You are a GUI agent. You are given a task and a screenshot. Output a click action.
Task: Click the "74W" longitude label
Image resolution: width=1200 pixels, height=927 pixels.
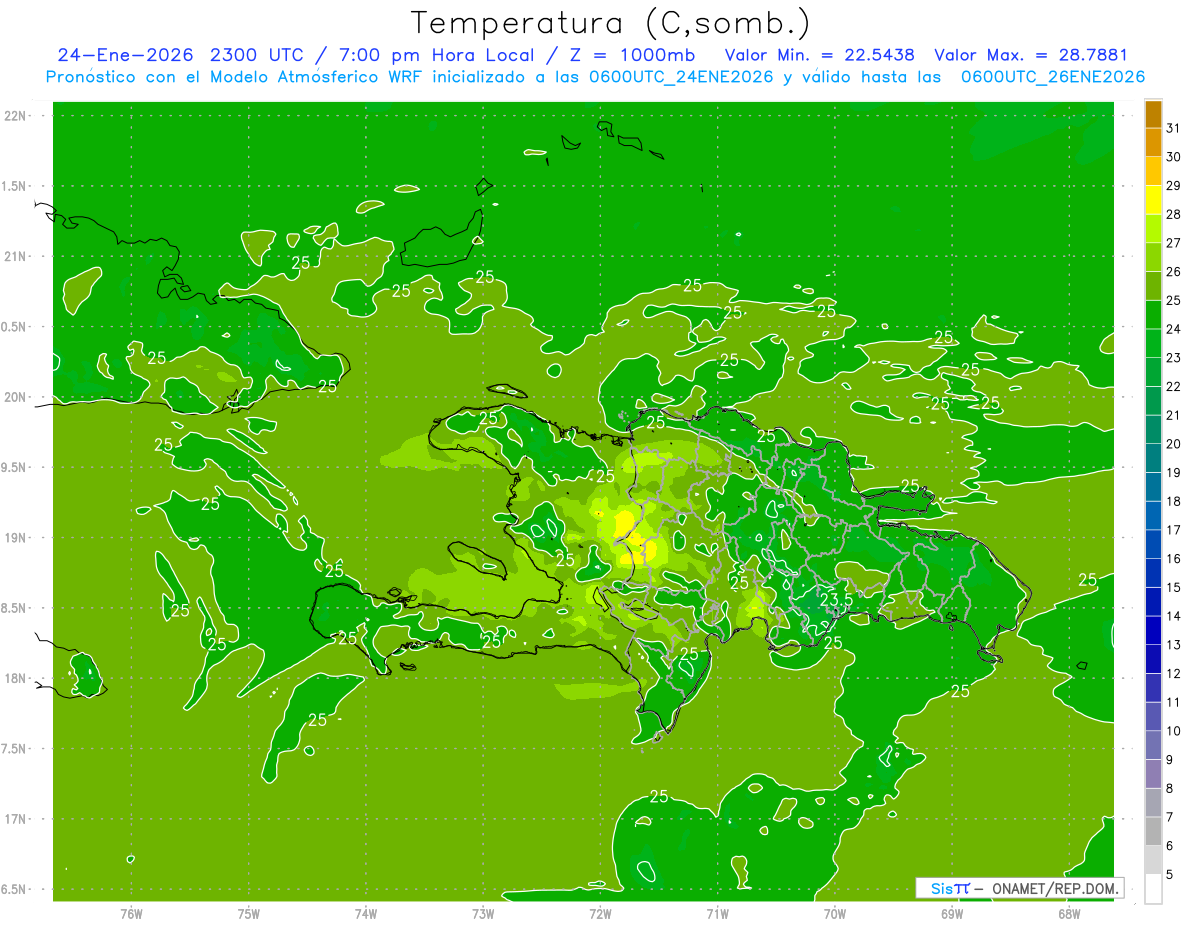[366, 914]
